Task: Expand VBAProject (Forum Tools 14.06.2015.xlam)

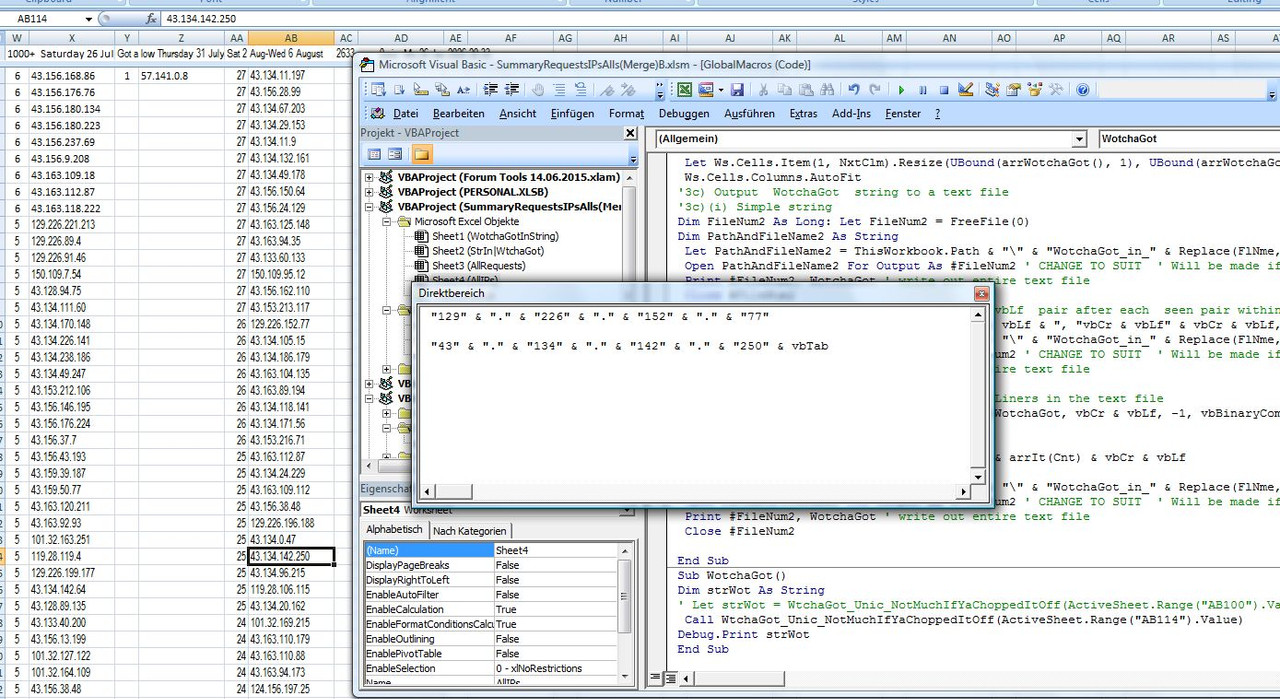Action: point(369,177)
